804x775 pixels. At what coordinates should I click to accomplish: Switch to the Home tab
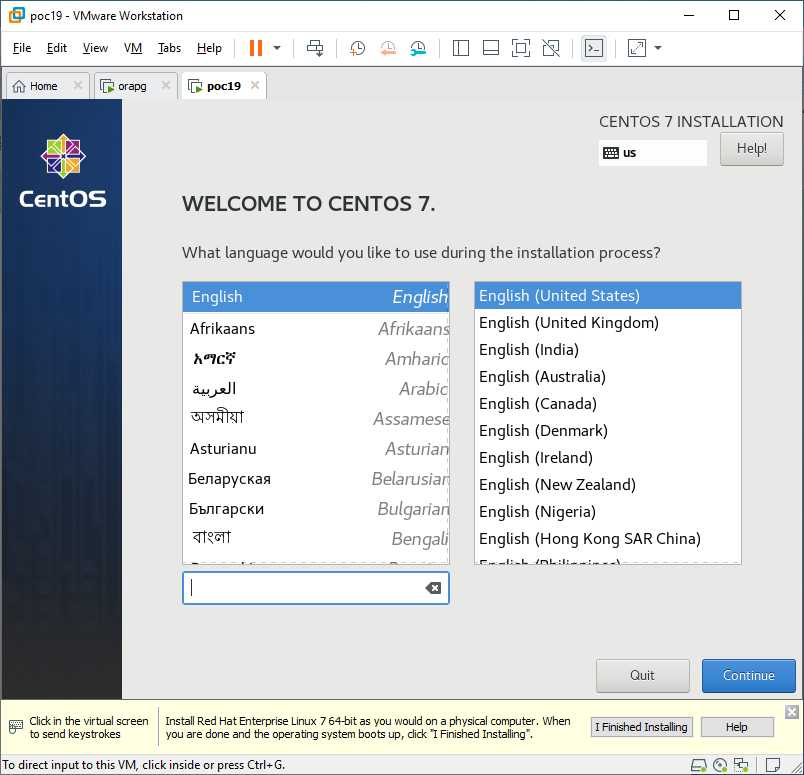(42, 86)
